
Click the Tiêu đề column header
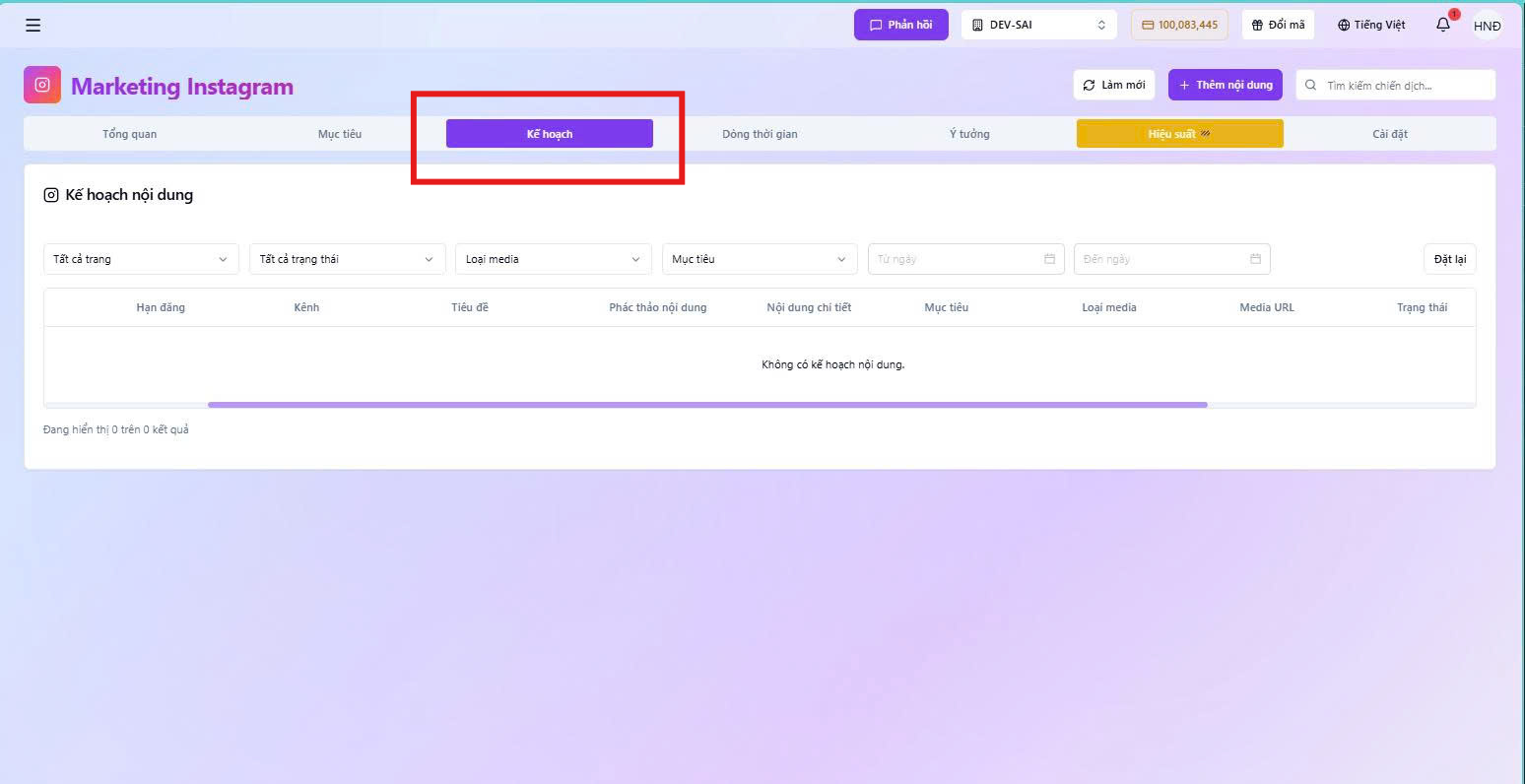470,307
